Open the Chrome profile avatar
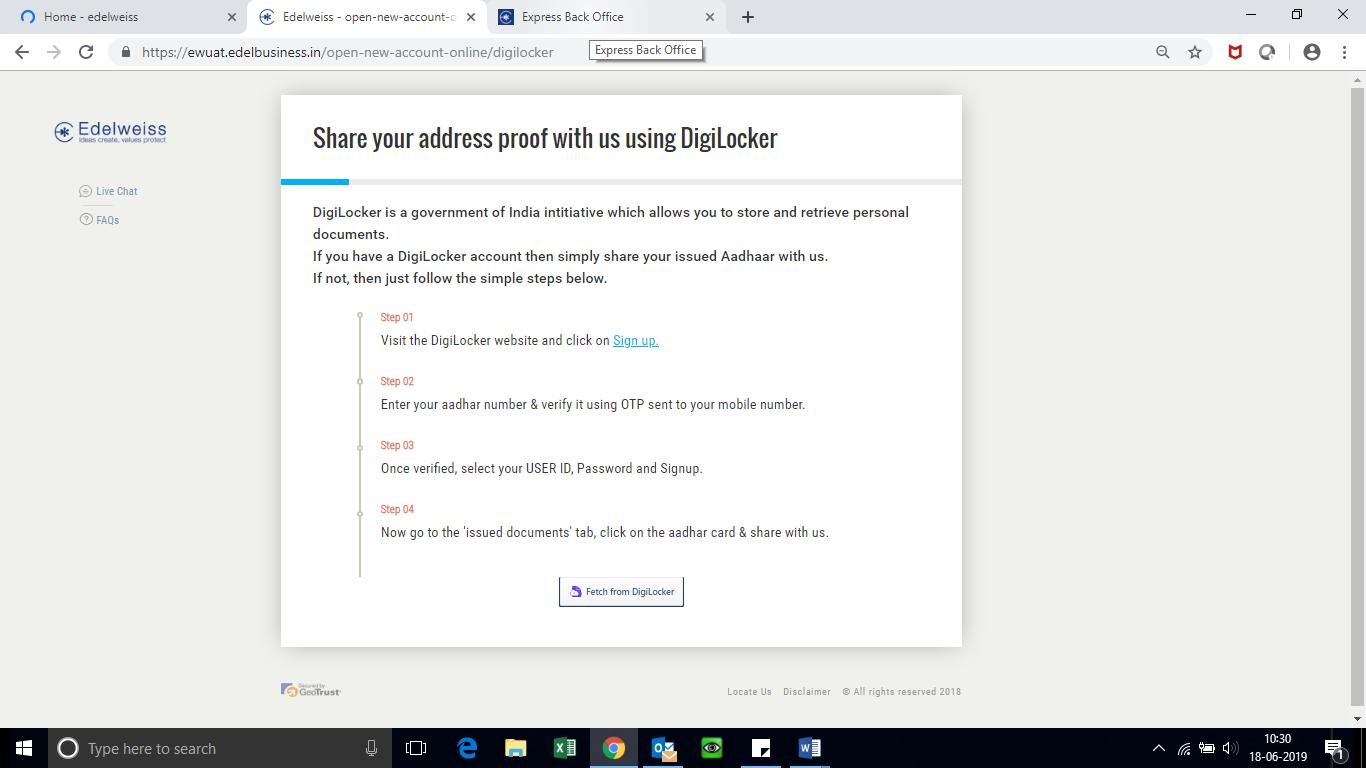 1312,52
